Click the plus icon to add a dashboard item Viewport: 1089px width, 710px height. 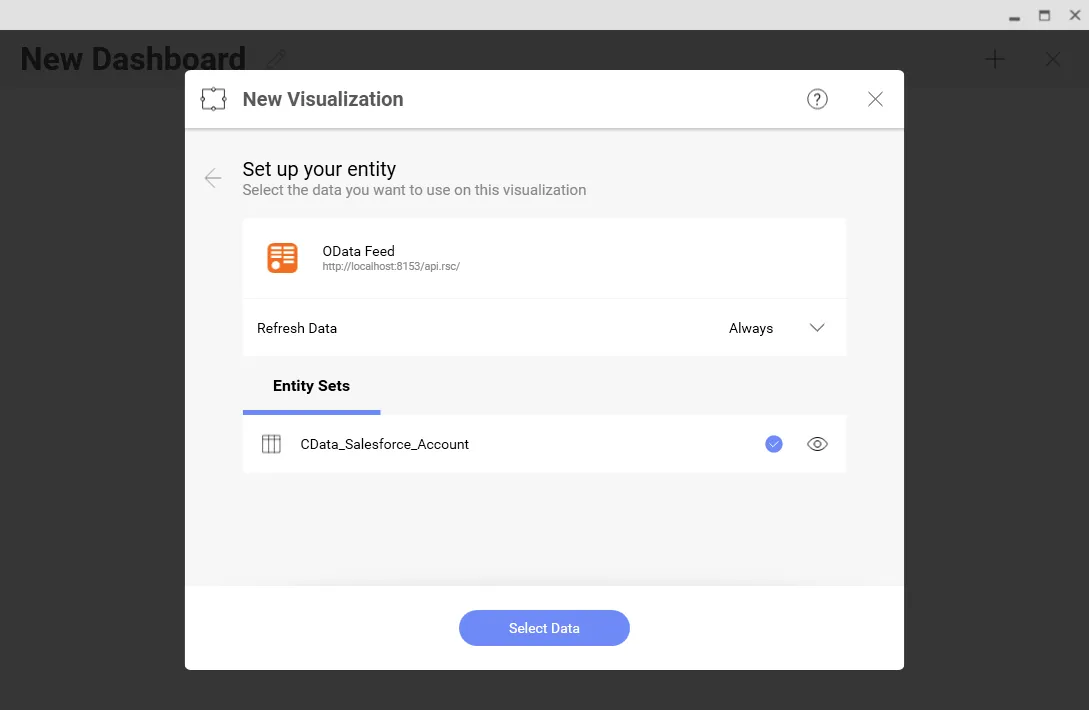coord(995,59)
